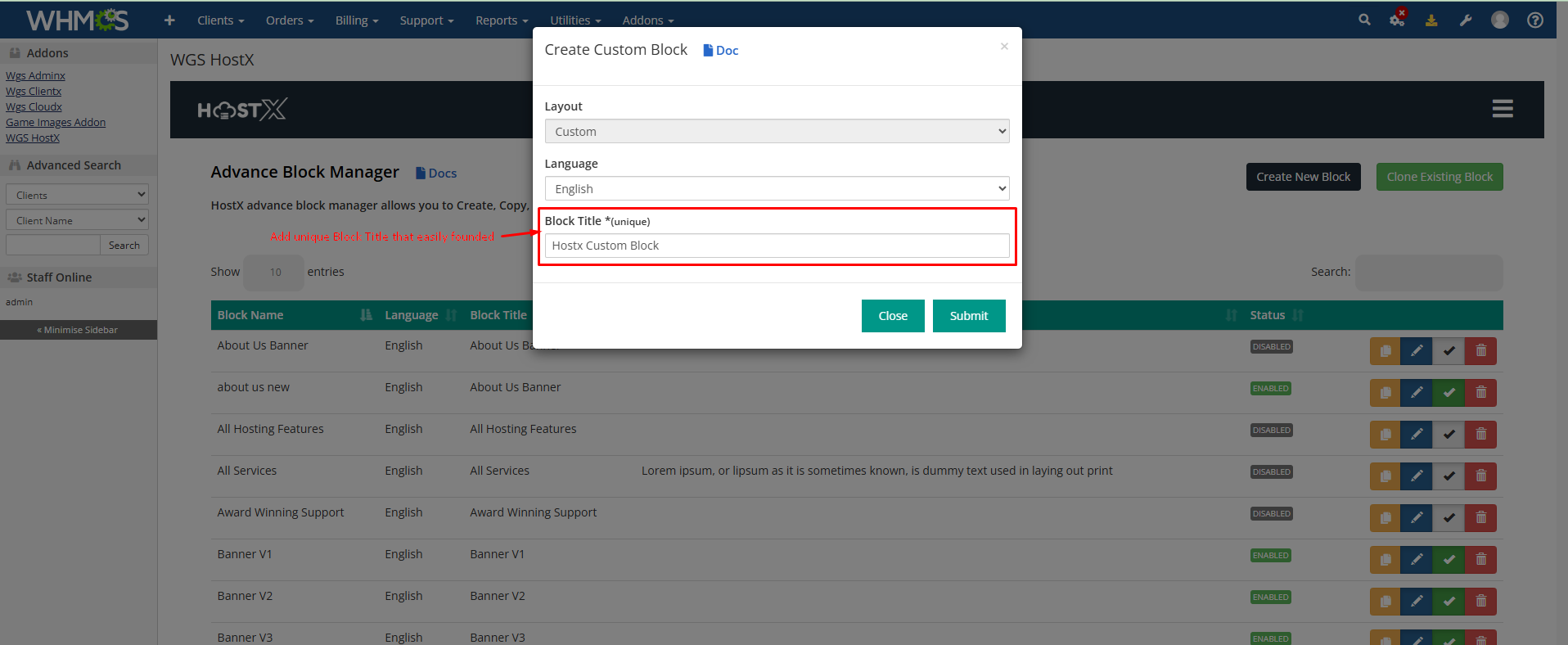
Task: Open the HostX hamburger menu
Action: coord(1502,109)
